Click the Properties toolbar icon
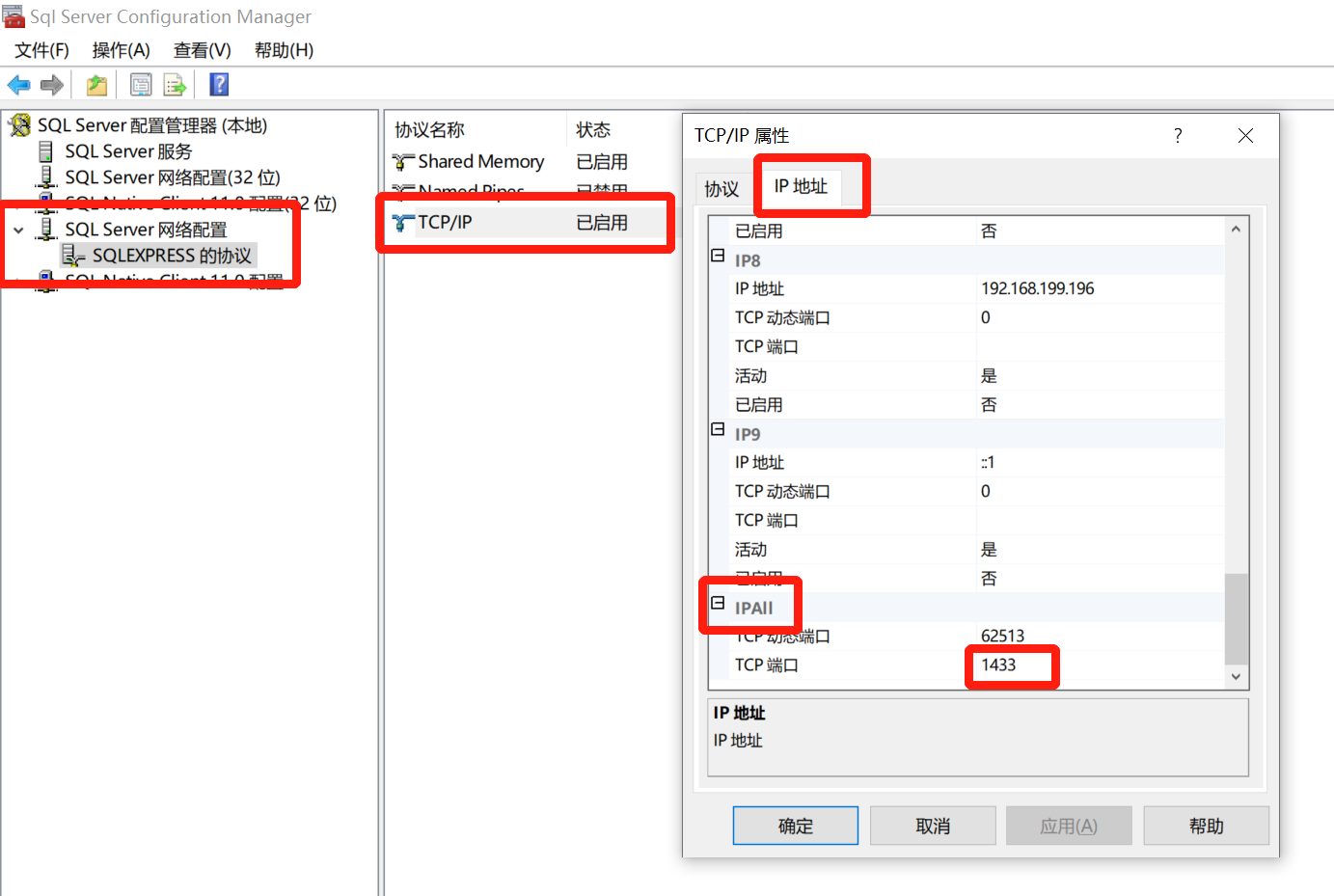Viewport: 1334px width, 896px height. [x=140, y=85]
